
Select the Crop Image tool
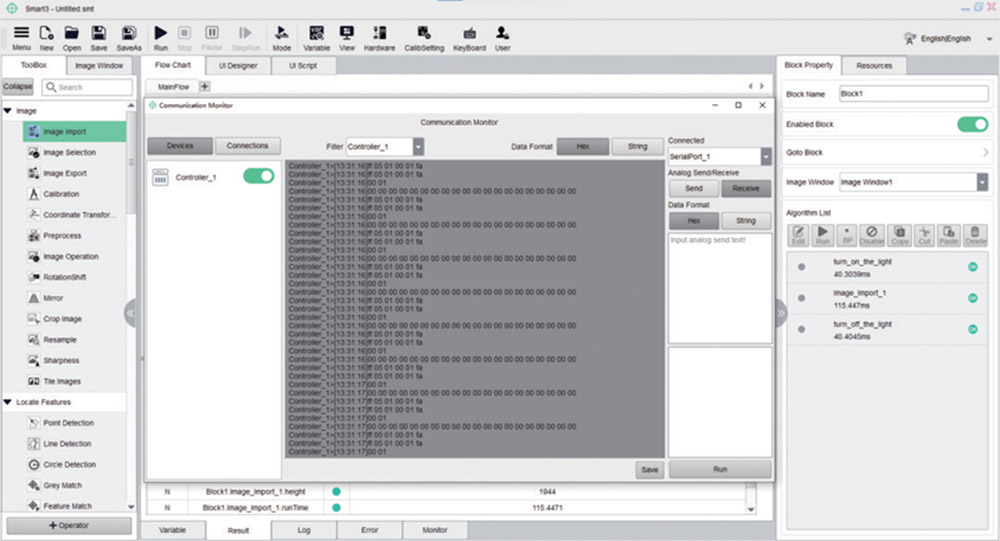coord(62,319)
